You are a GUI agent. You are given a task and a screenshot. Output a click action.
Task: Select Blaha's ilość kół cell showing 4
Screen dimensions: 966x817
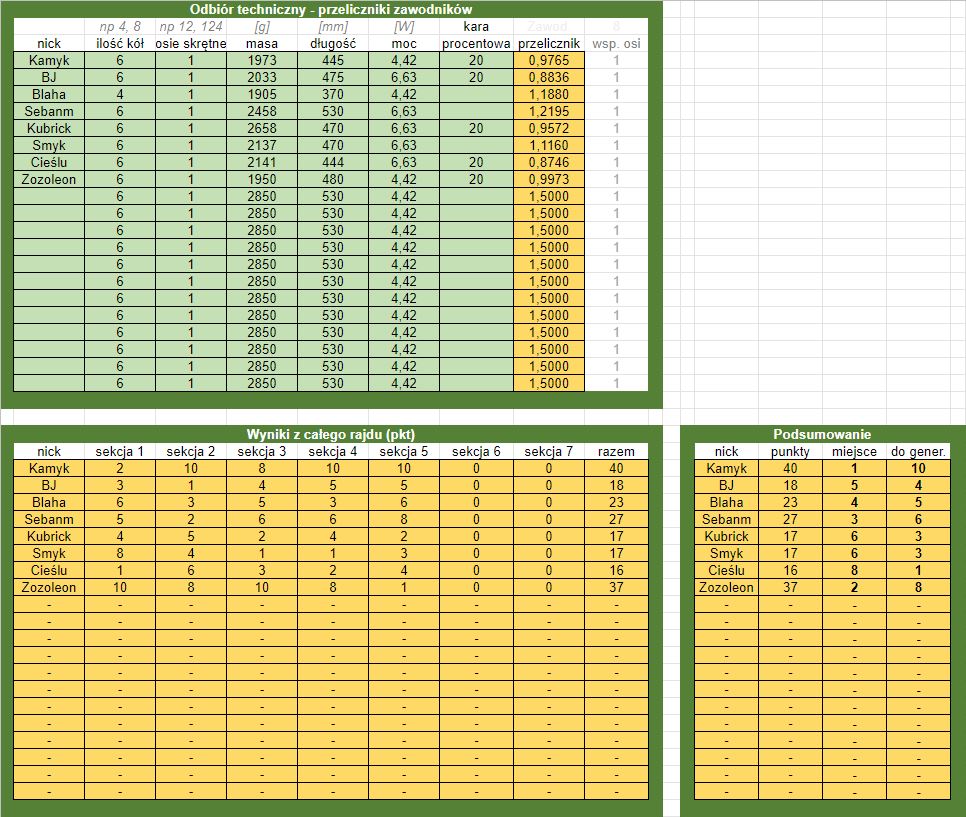pos(120,94)
